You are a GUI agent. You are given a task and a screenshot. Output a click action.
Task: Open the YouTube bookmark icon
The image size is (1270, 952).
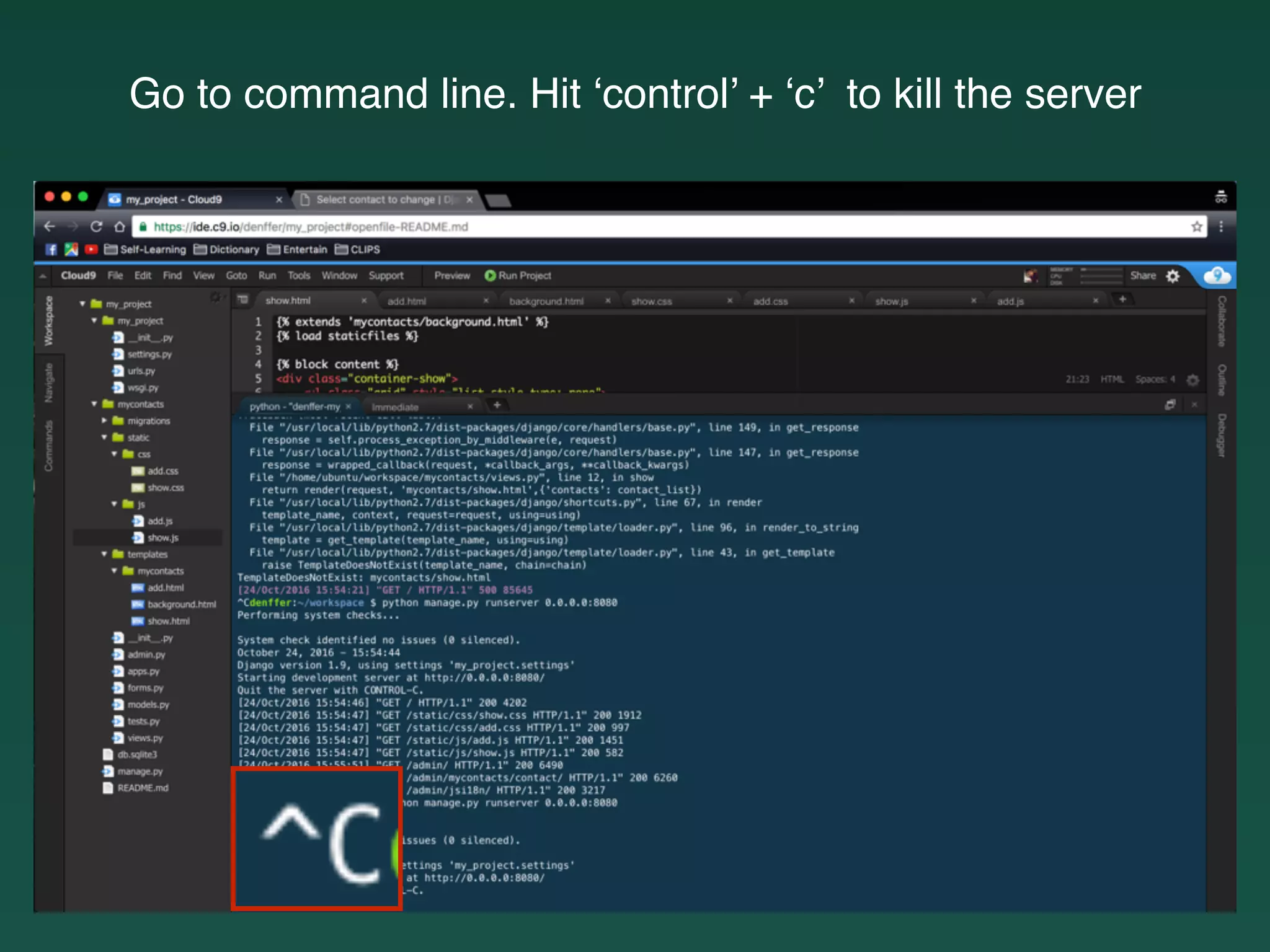91,250
